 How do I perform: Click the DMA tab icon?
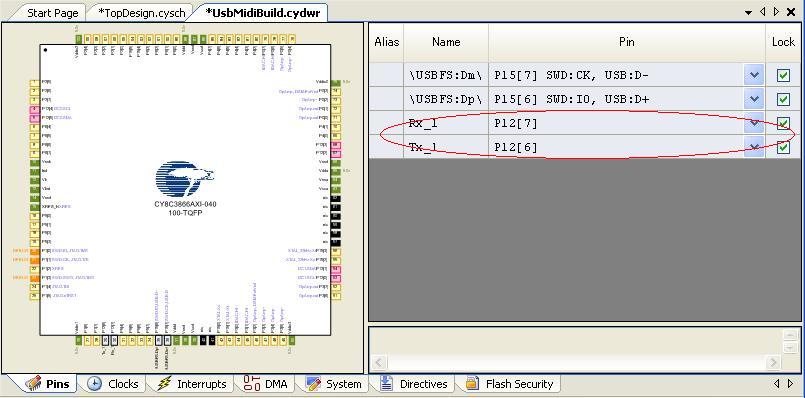pyautogui.click(x=252, y=384)
